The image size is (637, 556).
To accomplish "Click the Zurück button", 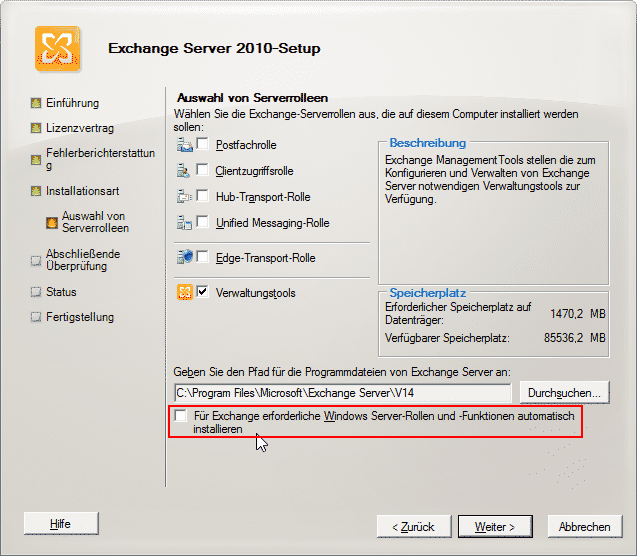I will tap(414, 527).
